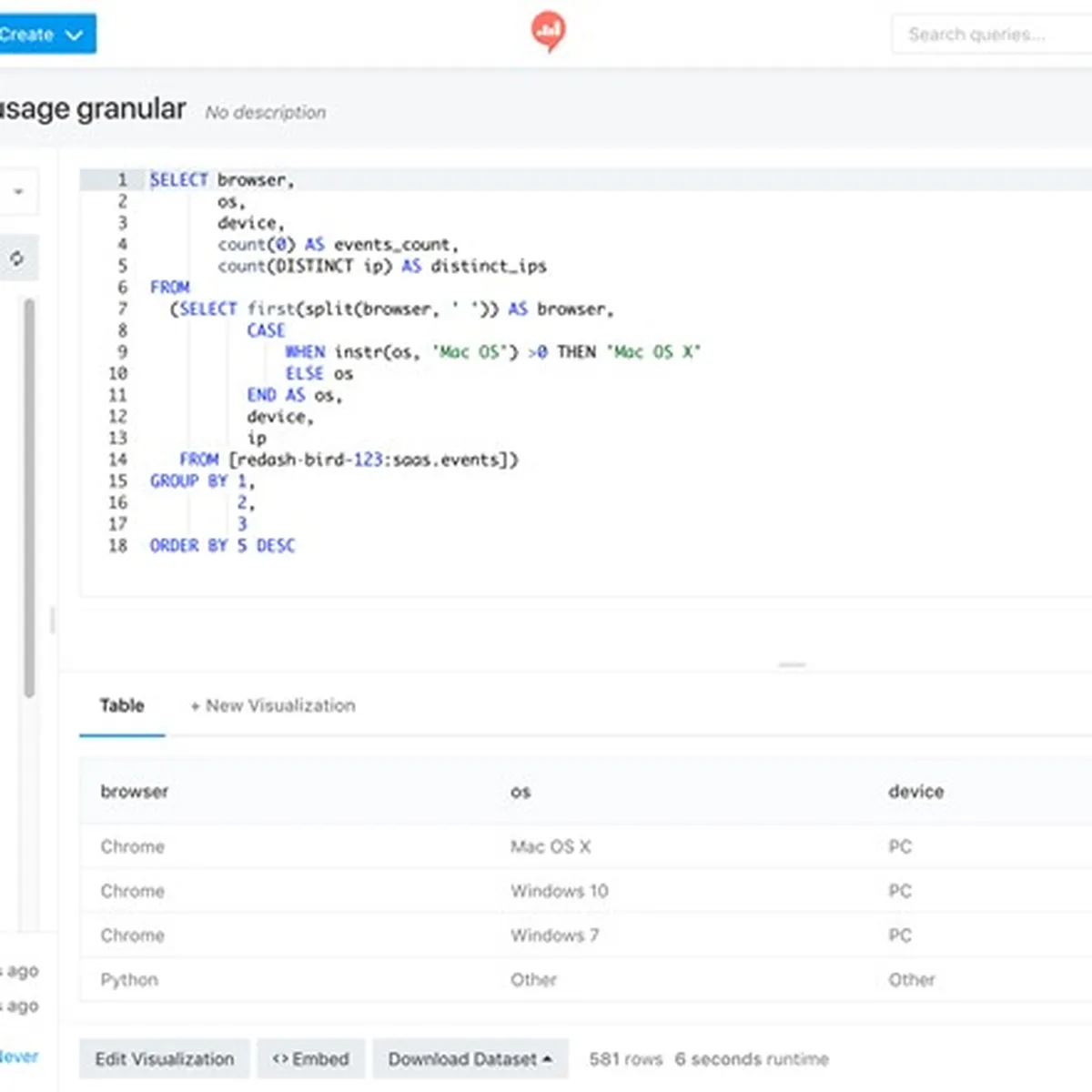Image resolution: width=1092 pixels, height=1092 pixels.
Task: Click the Windows 7 cell
Action: pos(554,935)
